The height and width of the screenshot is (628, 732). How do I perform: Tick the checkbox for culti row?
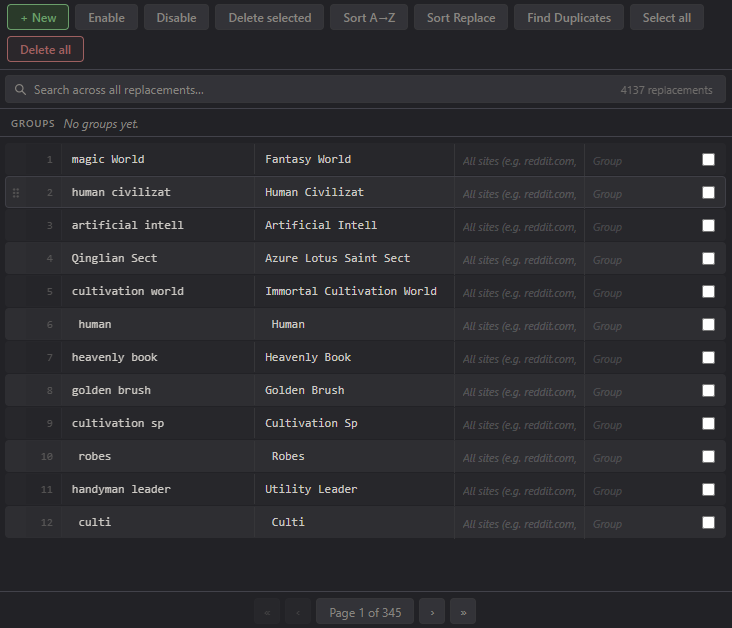(x=708, y=522)
